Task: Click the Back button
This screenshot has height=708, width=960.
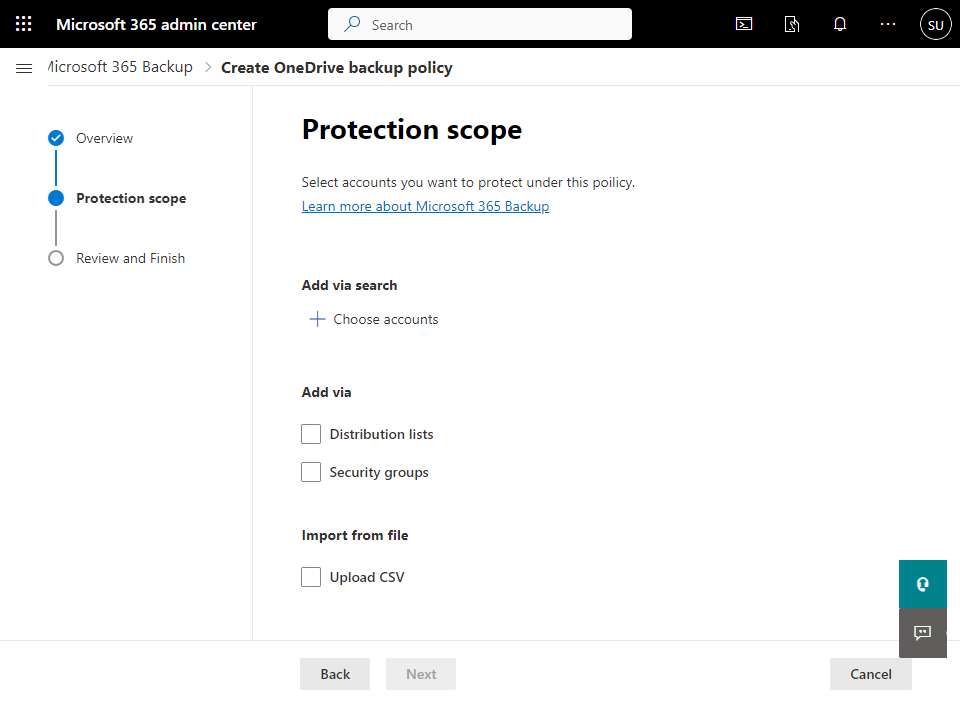Action: click(335, 674)
